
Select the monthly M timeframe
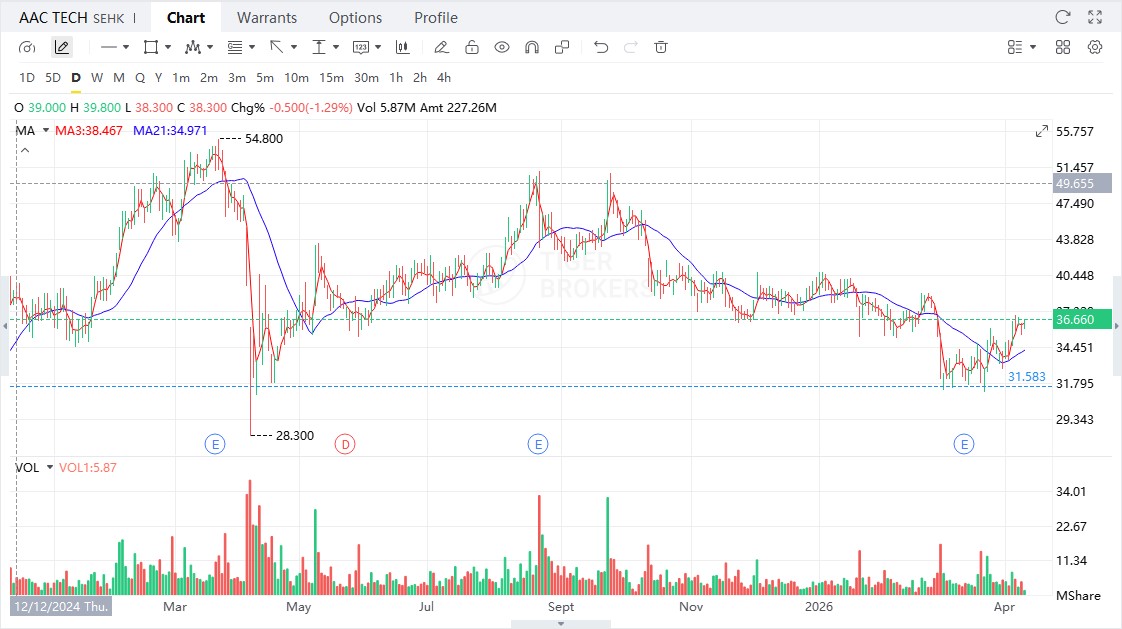point(119,77)
